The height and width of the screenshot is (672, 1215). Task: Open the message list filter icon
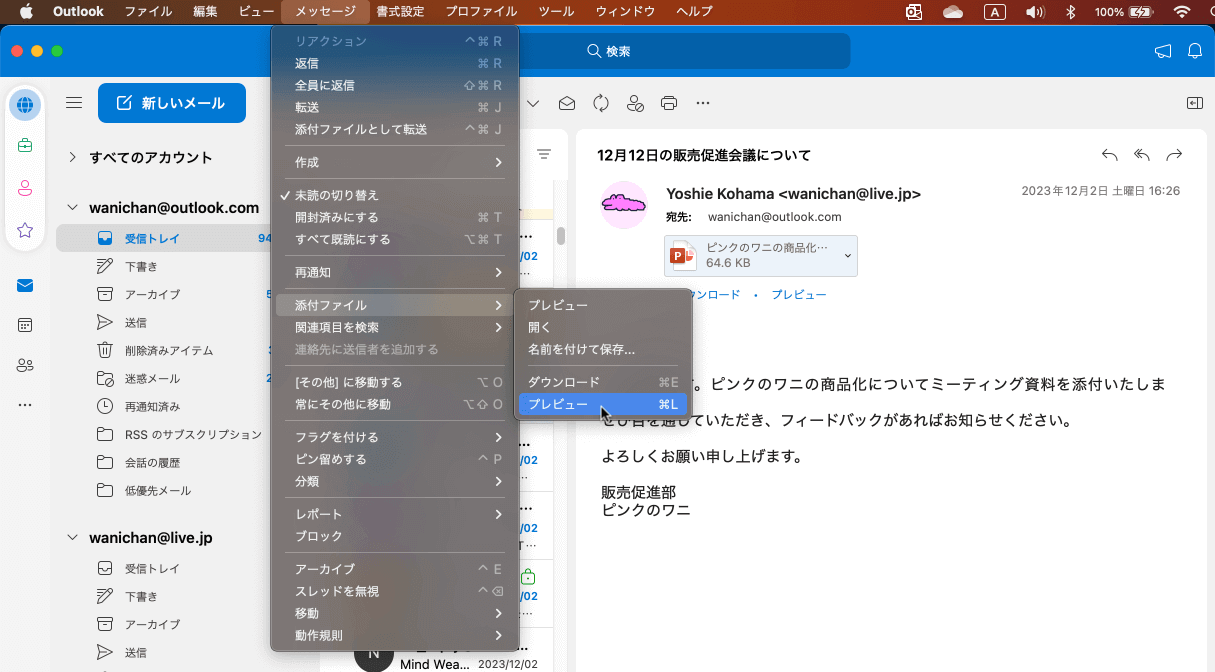coord(544,154)
